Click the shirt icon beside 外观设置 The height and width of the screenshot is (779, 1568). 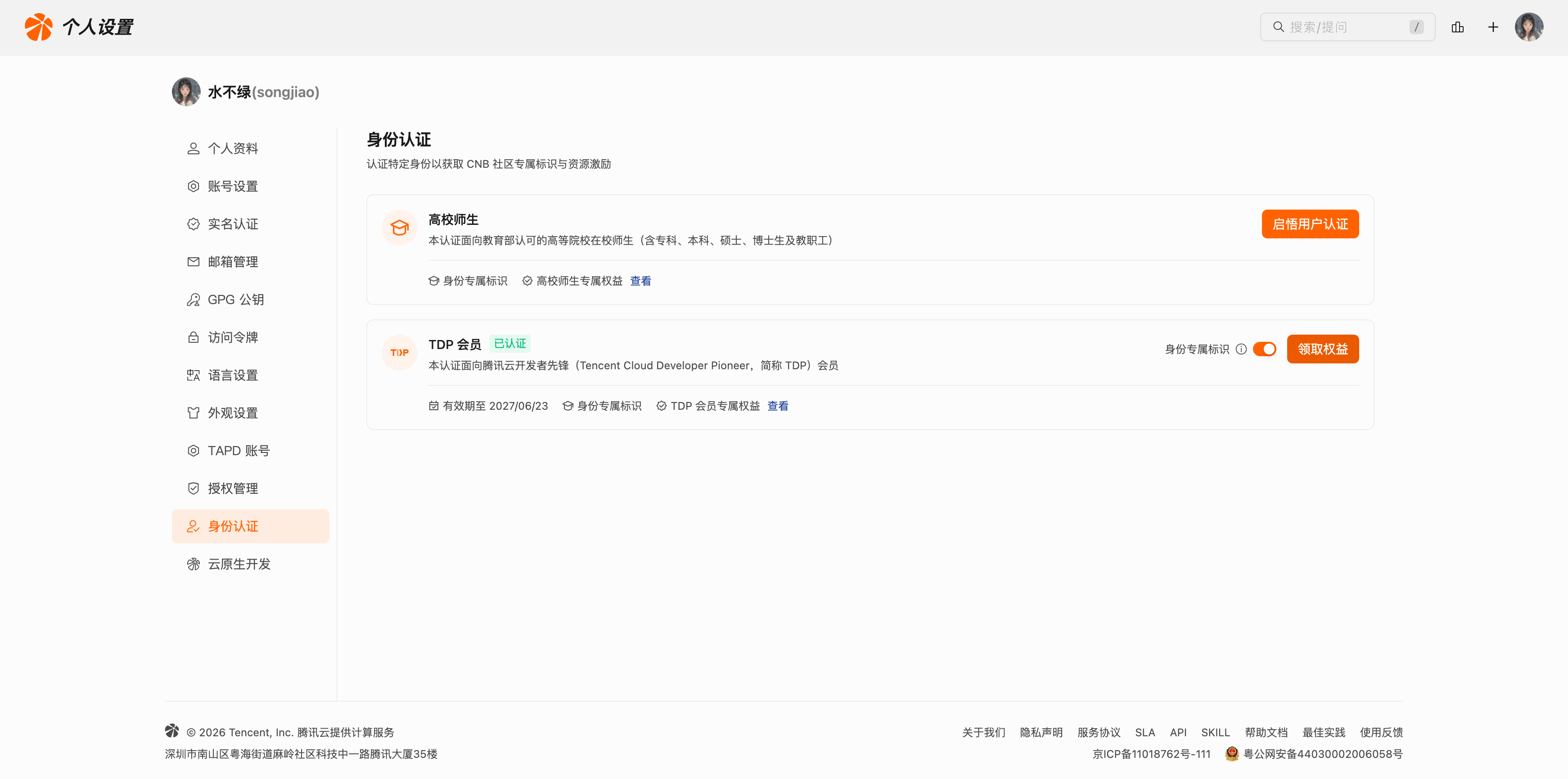194,413
